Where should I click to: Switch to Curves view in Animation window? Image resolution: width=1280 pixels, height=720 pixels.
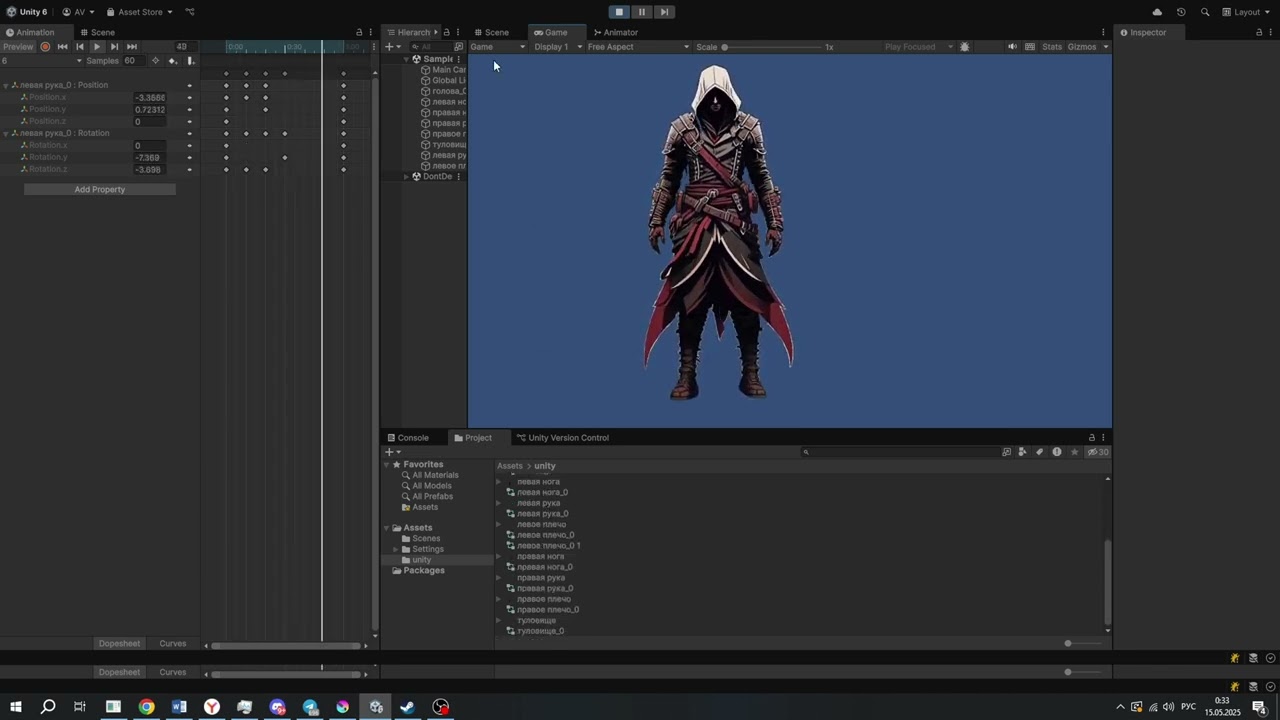(173, 643)
